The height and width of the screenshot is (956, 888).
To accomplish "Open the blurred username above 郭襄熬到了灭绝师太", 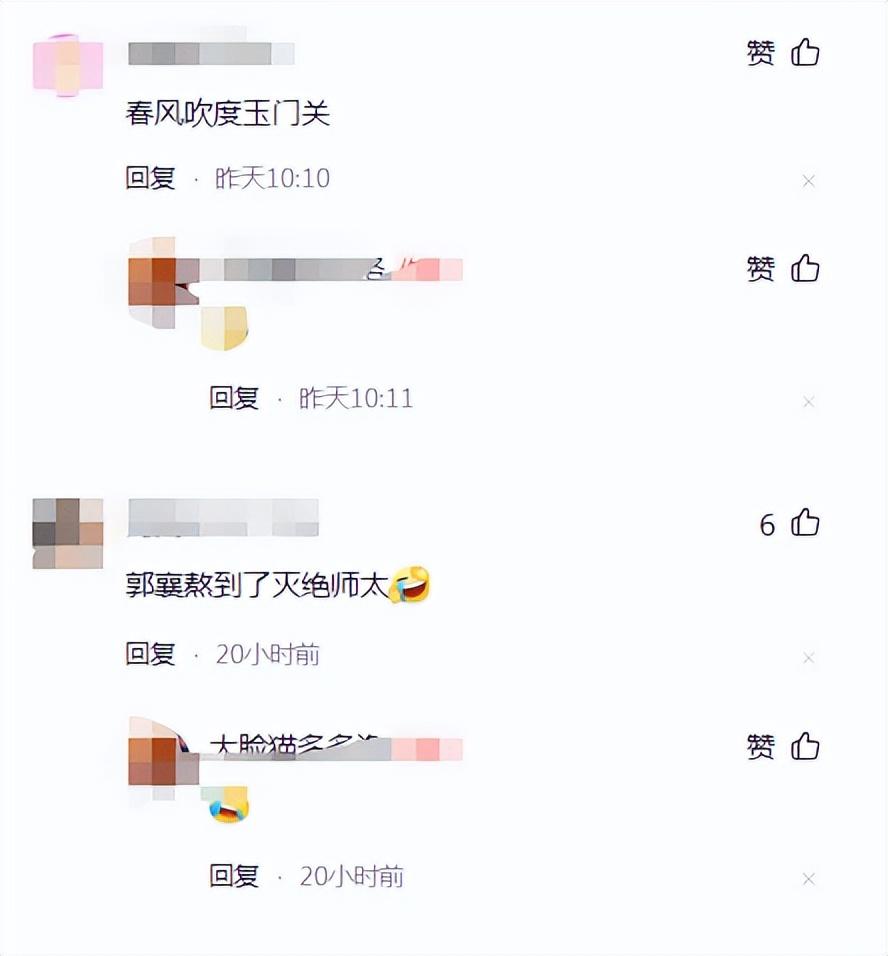I will 223,518.
